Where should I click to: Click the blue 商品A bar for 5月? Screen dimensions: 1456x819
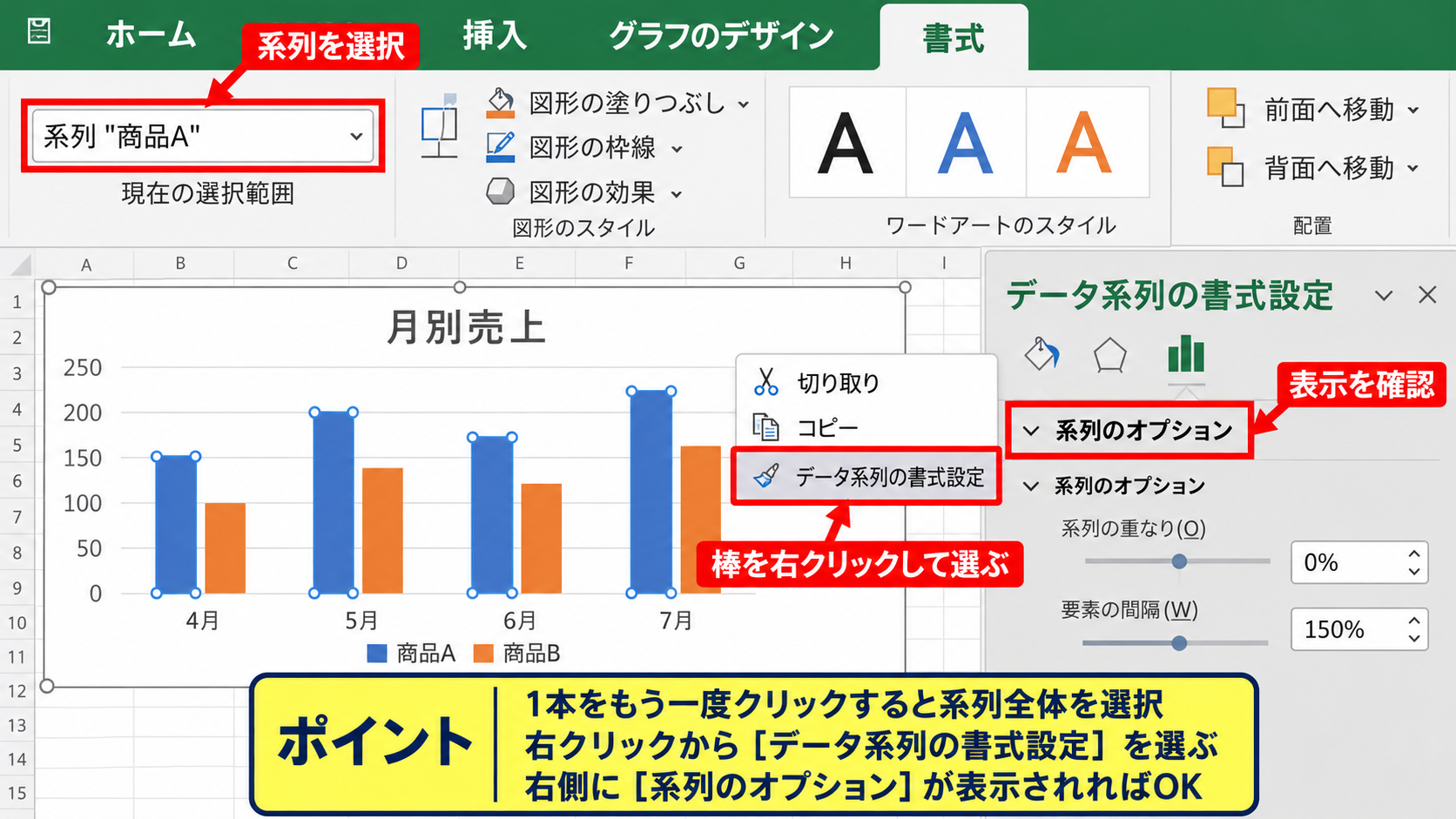coord(334,503)
